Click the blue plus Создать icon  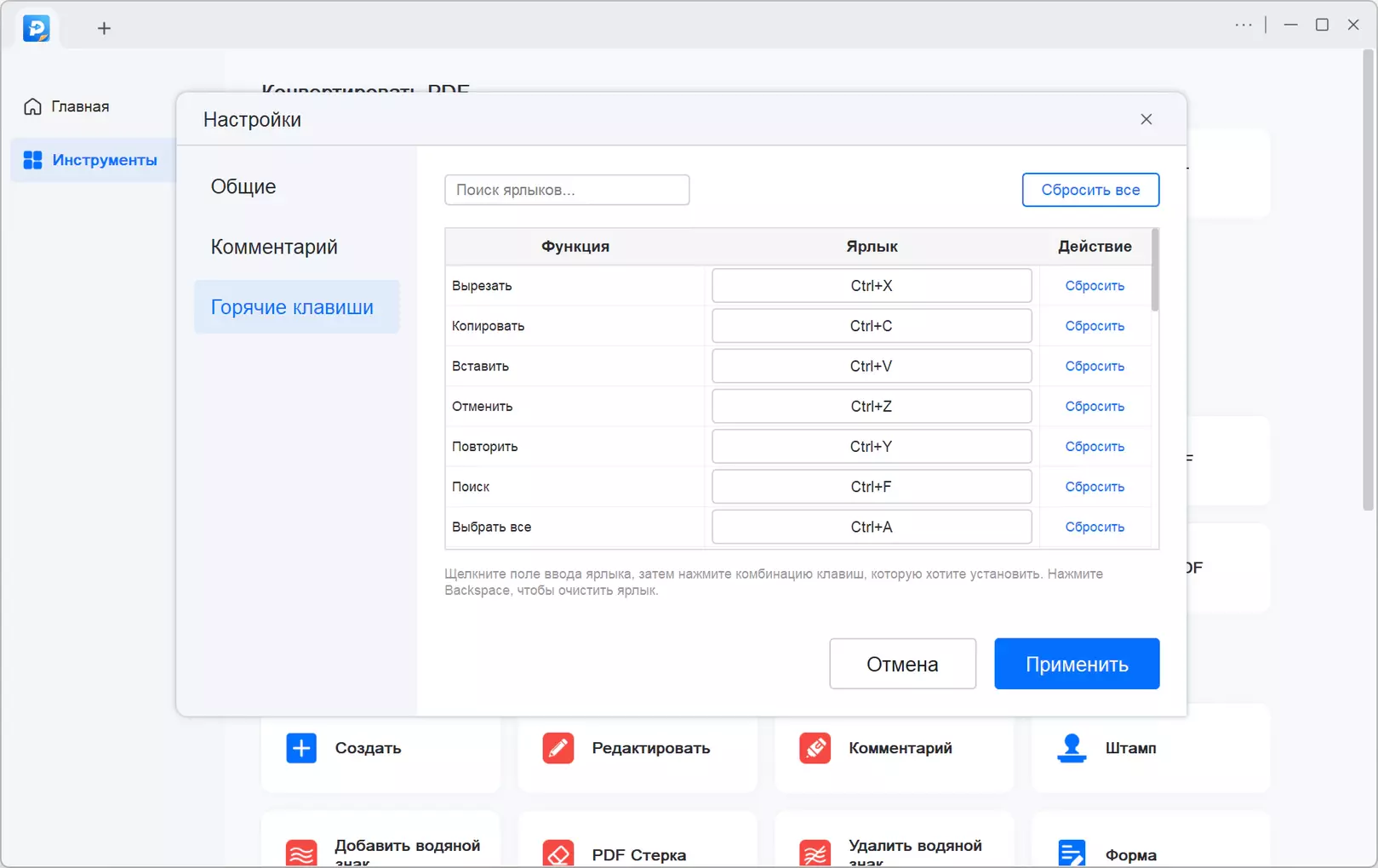pos(301,748)
